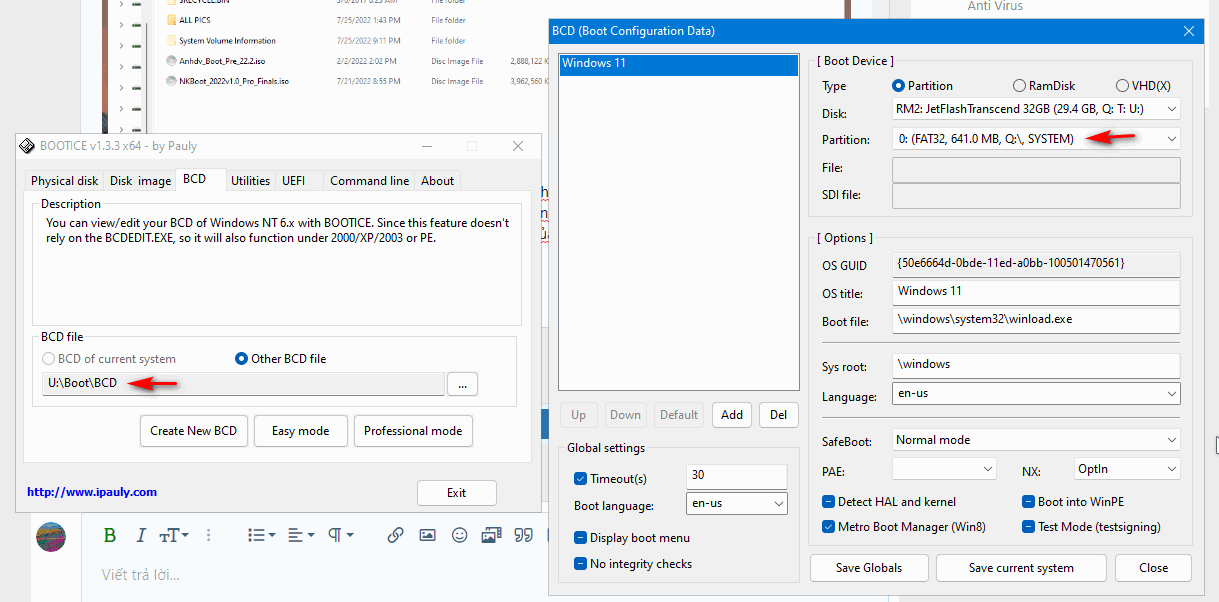Toggle Test Mode (testsigning) checkbox
This screenshot has width=1219, height=602.
tap(1029, 527)
